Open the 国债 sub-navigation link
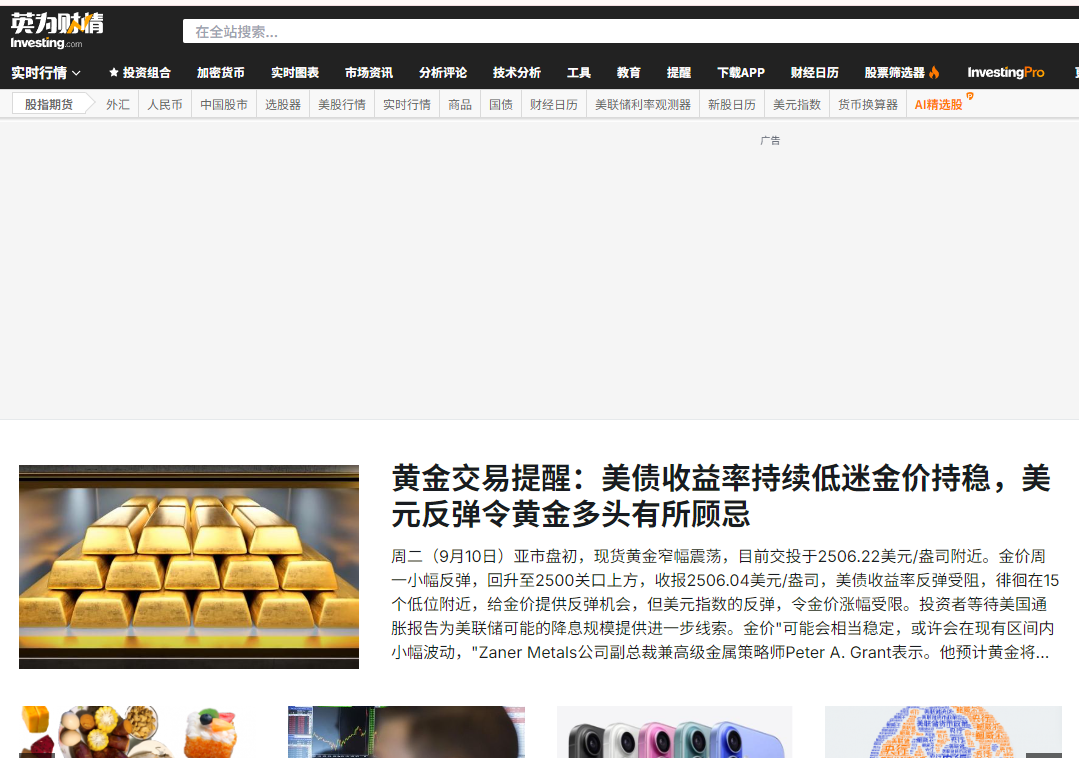The image size is (1079, 758). [x=501, y=105]
